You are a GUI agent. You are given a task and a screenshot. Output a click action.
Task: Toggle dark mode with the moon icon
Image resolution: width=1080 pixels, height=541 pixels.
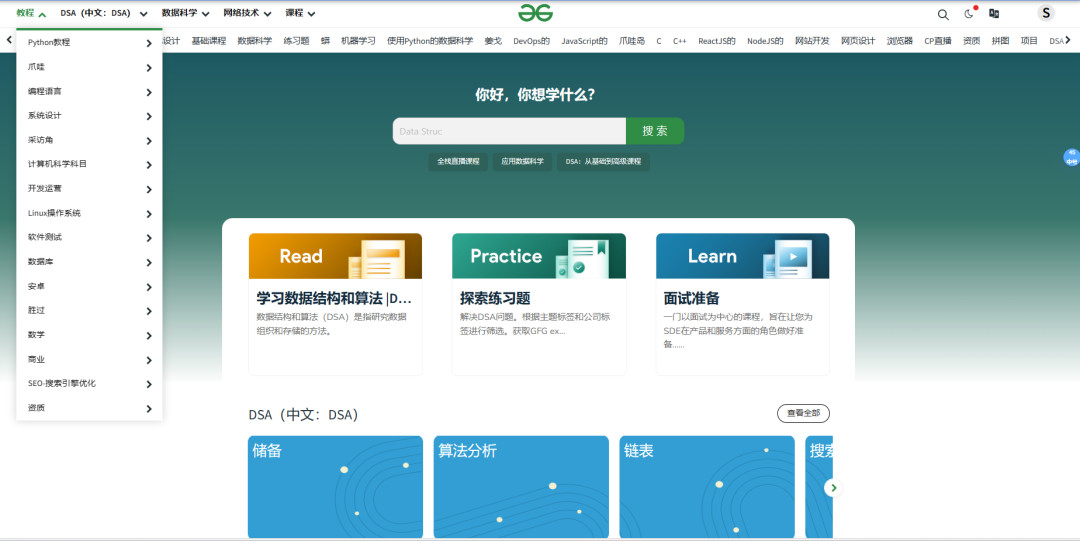click(969, 14)
